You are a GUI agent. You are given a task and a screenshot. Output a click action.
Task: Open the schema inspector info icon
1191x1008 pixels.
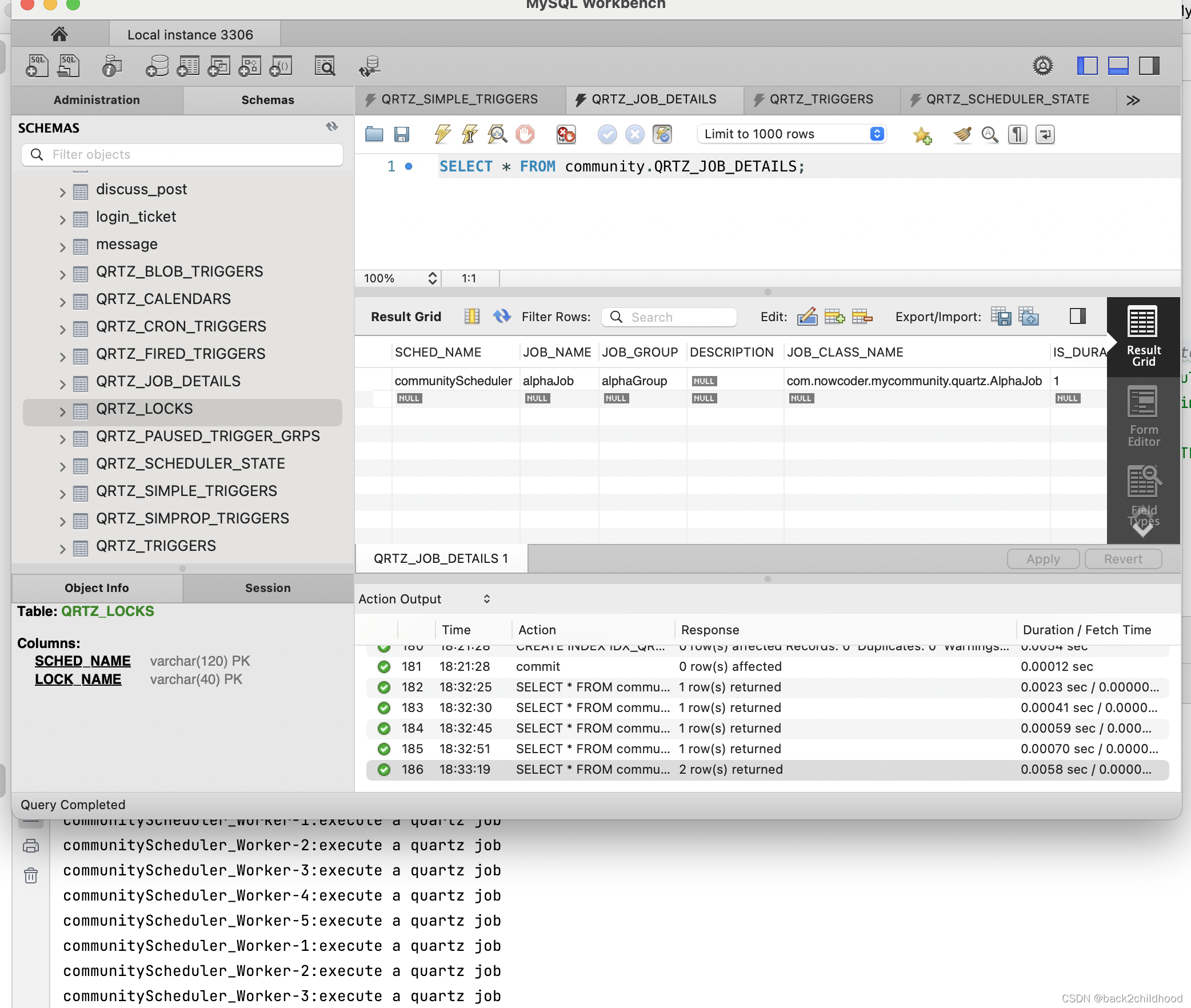pos(111,66)
